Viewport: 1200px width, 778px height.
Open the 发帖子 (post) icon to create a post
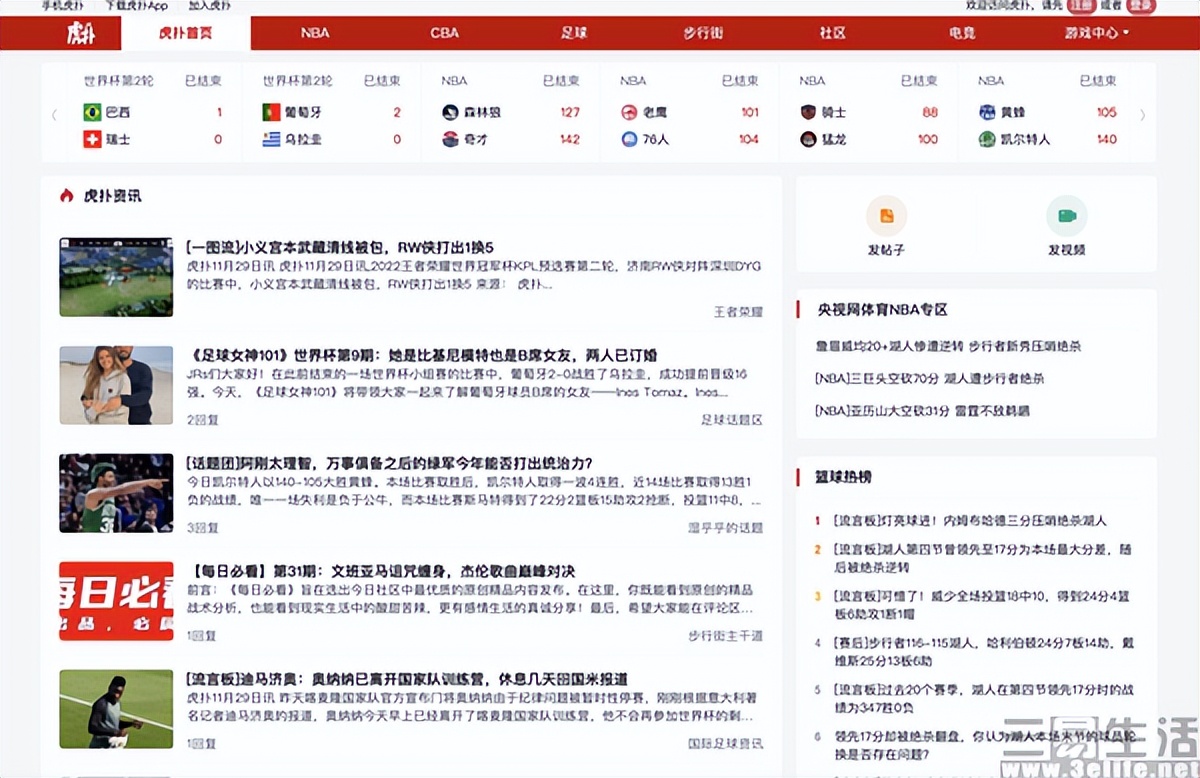click(885, 215)
